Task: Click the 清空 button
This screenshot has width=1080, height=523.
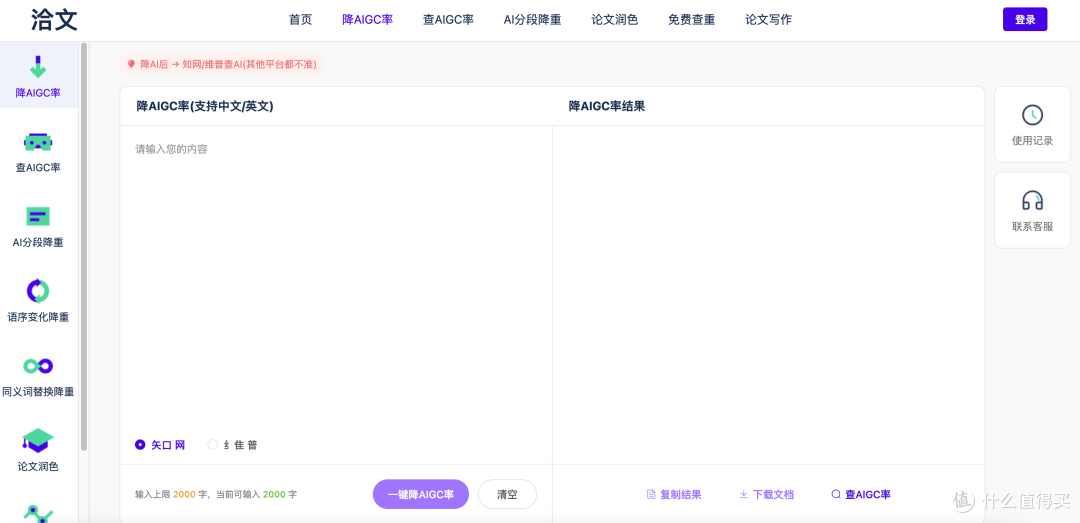Action: coord(507,494)
